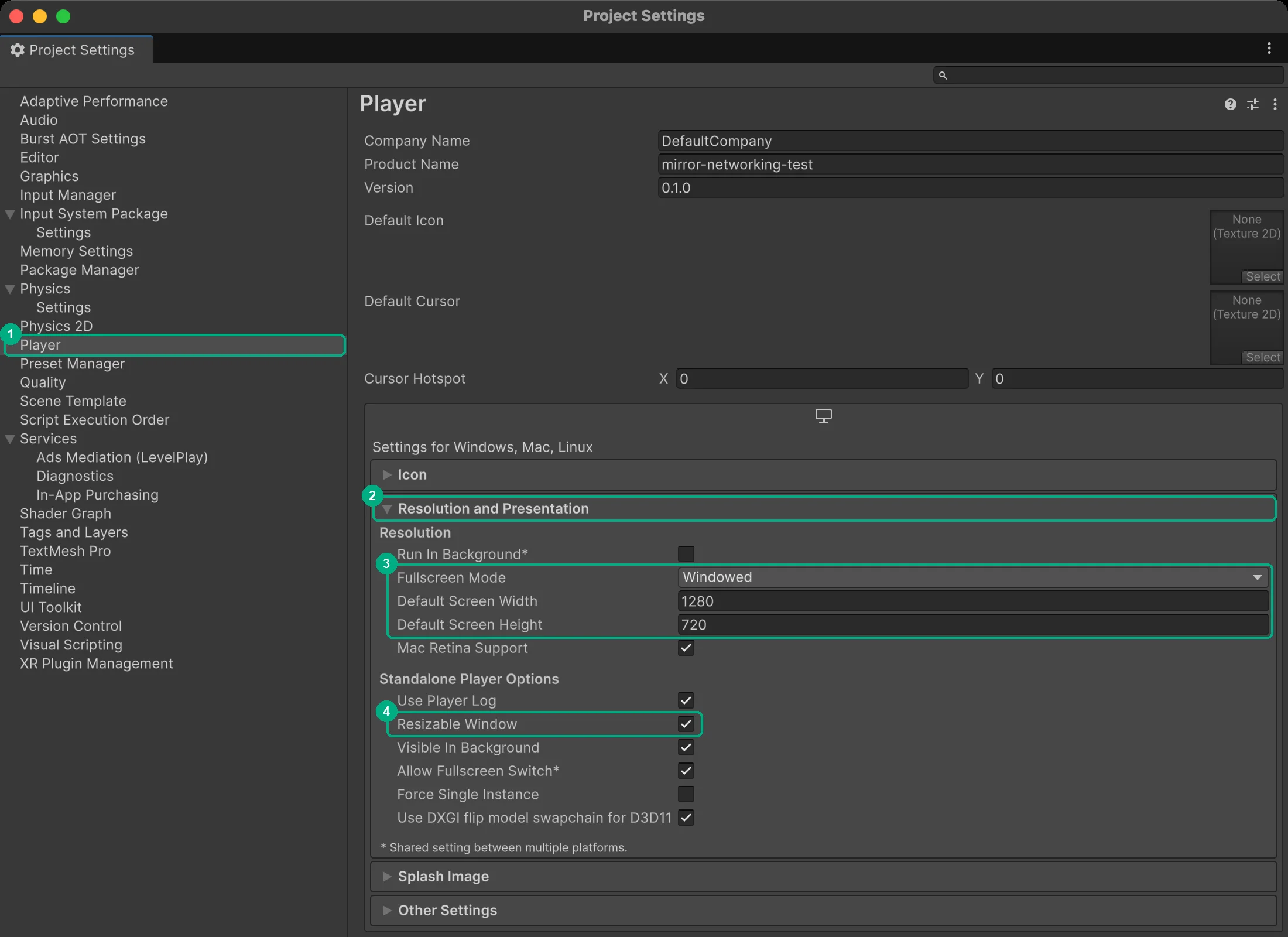Viewport: 1288px width, 937px height.
Task: Toggle Use DXGI flip model swapchain checkbox
Action: point(686,818)
